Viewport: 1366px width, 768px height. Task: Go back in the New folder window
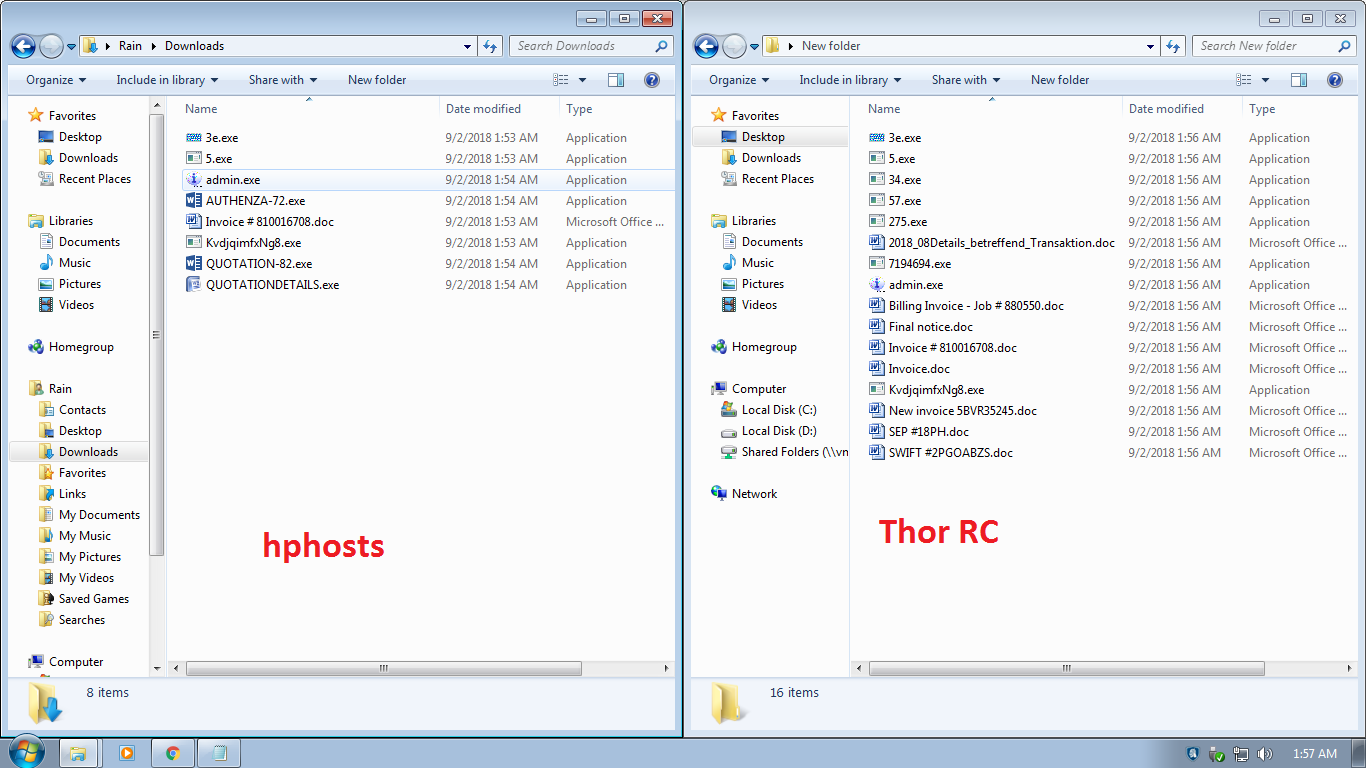pyautogui.click(x=706, y=46)
